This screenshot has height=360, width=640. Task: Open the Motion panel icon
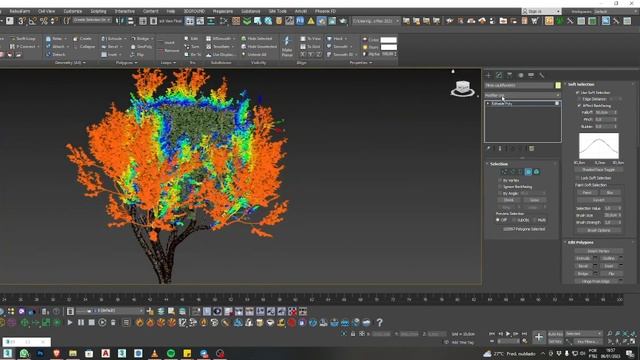coord(520,75)
